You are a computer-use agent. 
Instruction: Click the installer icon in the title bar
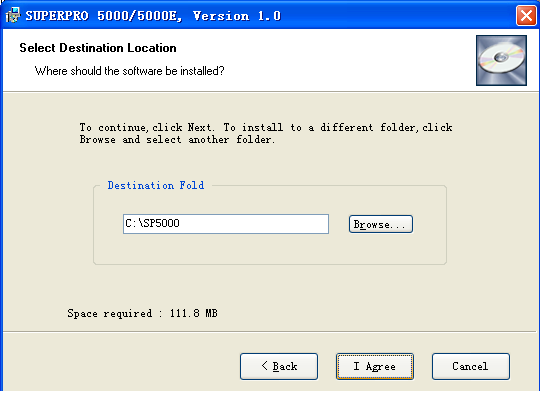pyautogui.click(x=13, y=15)
